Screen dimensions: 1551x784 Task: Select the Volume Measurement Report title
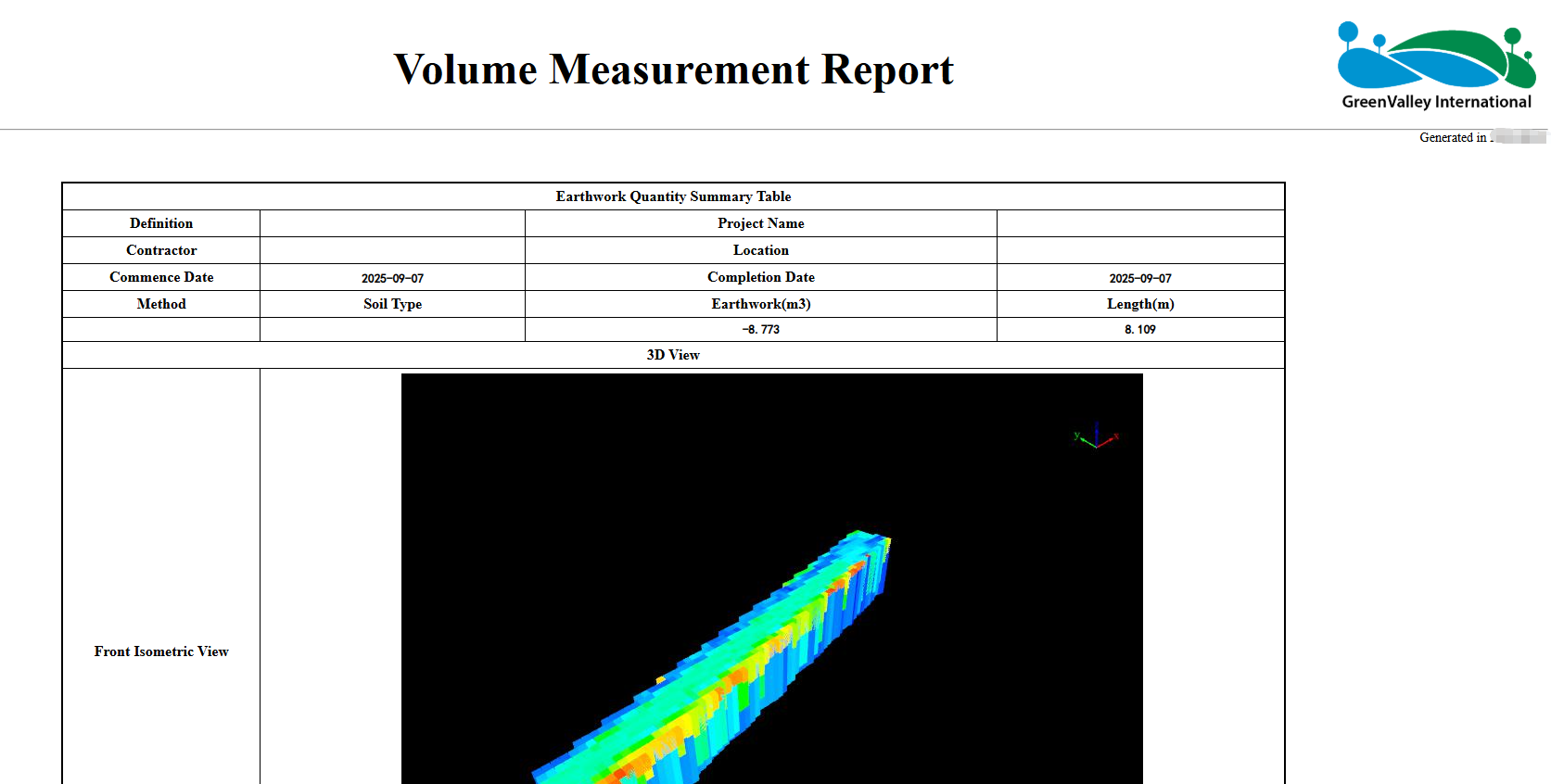673,70
